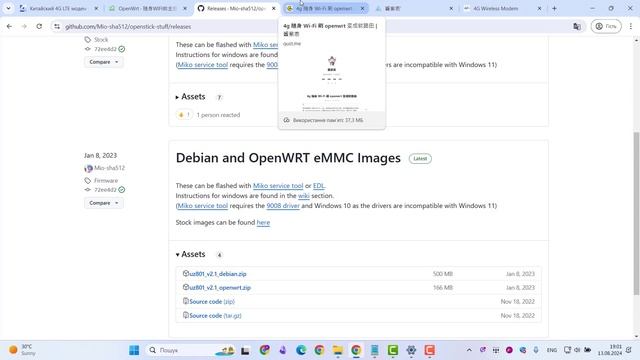This screenshot has height=360, width=640.
Task: Click the package icon beside uz801_v2.1_openwrt.zip
Action: 186,287
